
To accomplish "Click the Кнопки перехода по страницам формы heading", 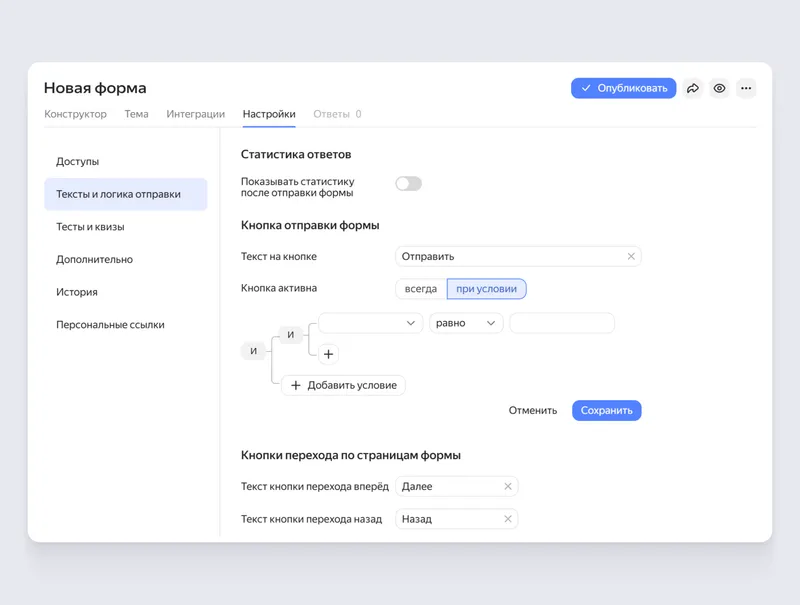I will 351,455.
